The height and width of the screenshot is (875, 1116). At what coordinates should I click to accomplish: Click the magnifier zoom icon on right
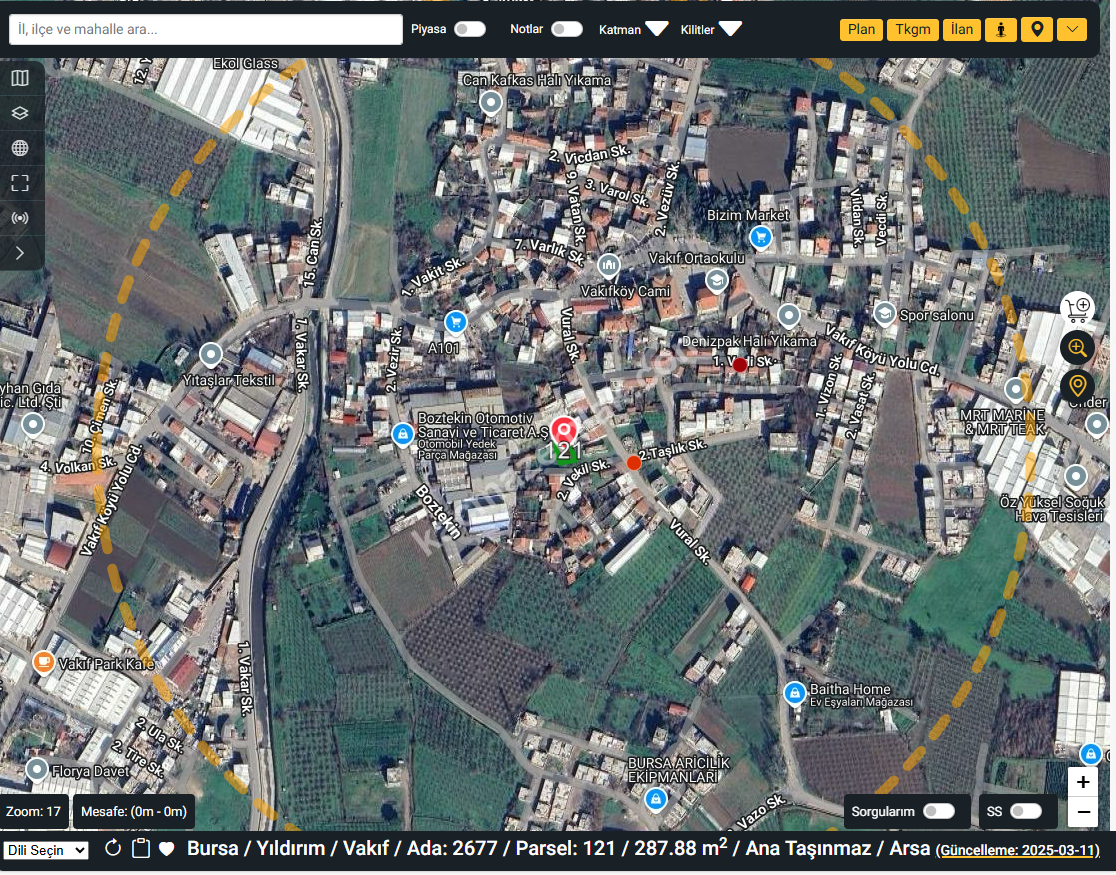[1077, 348]
